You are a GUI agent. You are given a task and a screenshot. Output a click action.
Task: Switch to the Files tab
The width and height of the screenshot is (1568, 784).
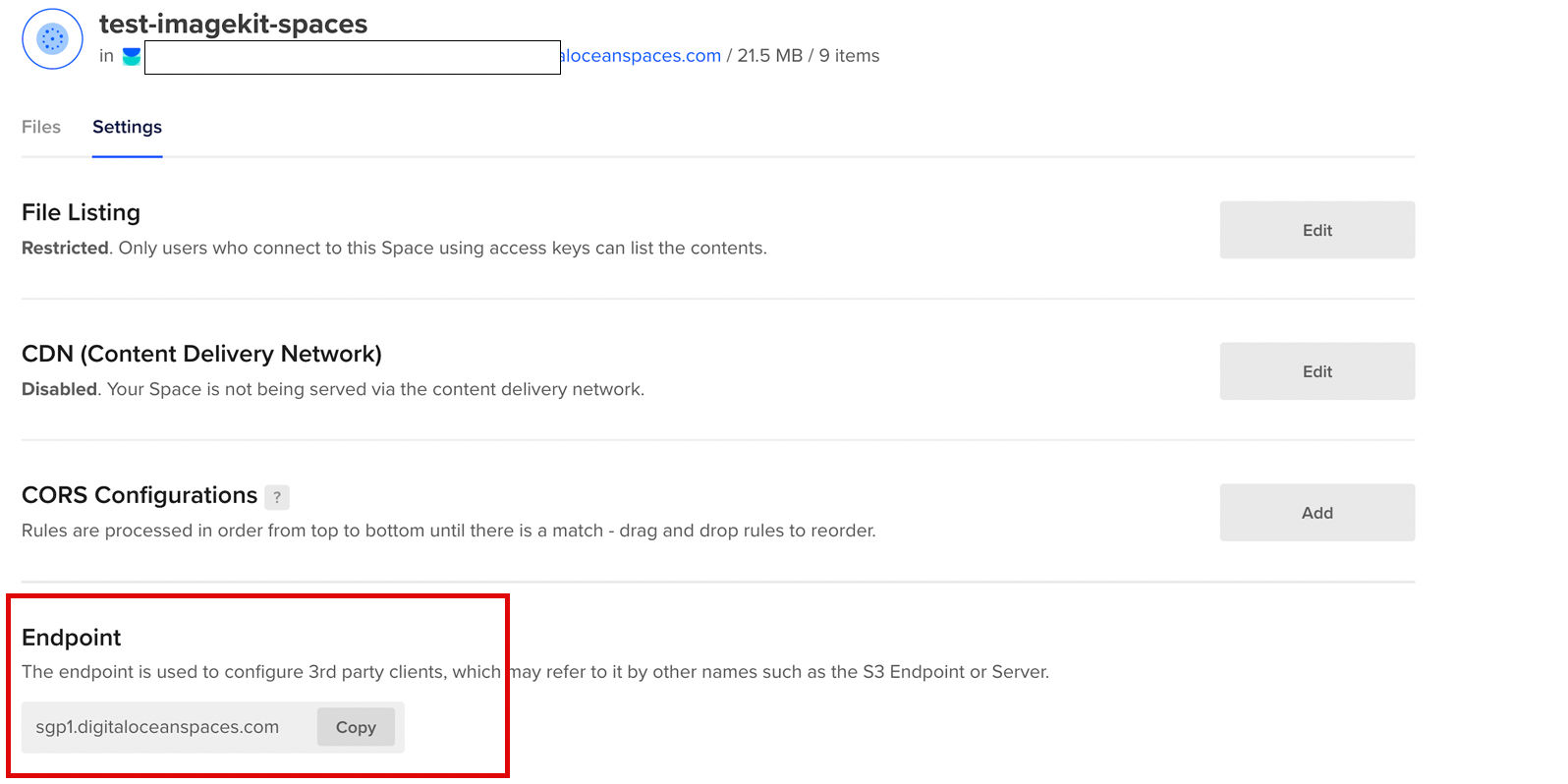pos(41,127)
